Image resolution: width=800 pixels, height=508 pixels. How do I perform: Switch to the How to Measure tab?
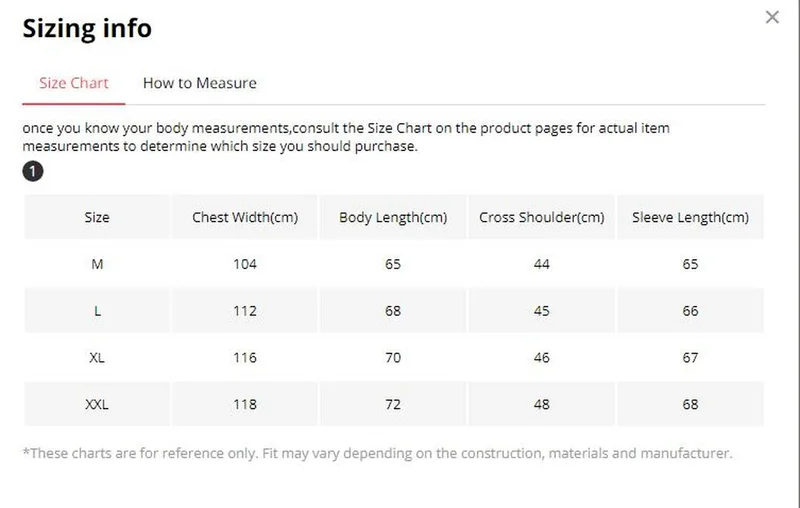click(199, 83)
